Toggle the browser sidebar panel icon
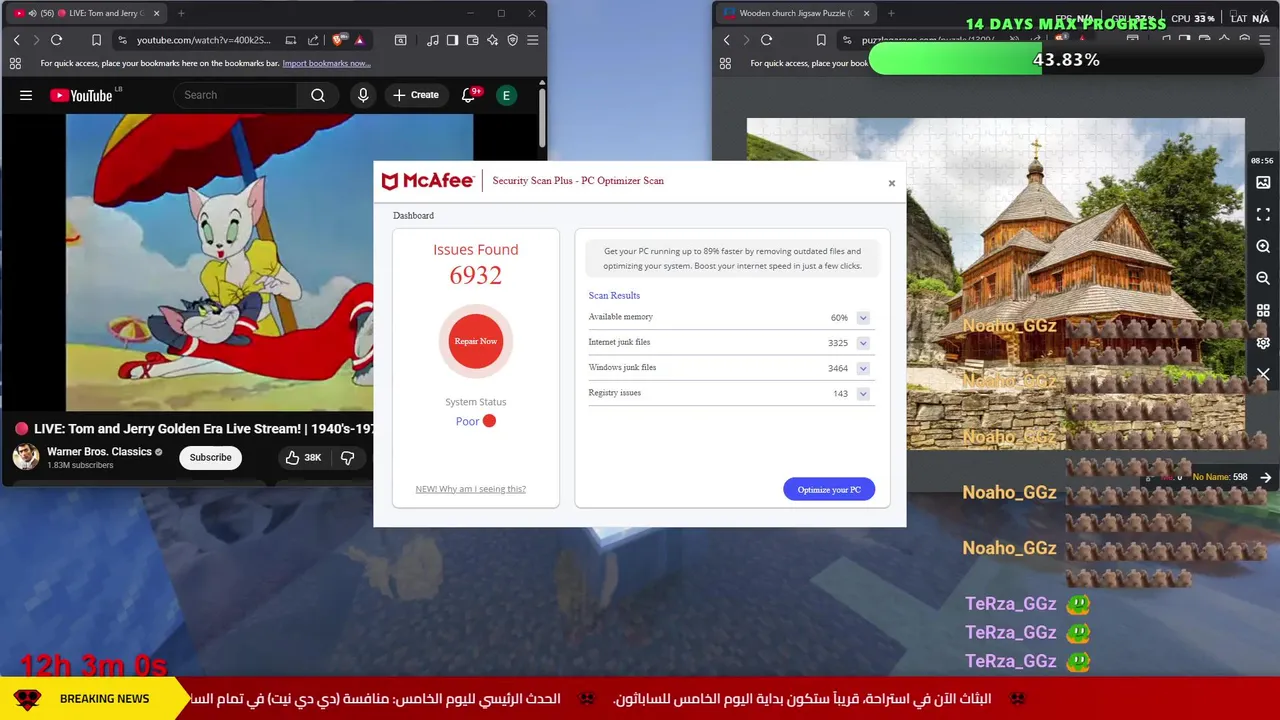The image size is (1280, 720). 452,40
